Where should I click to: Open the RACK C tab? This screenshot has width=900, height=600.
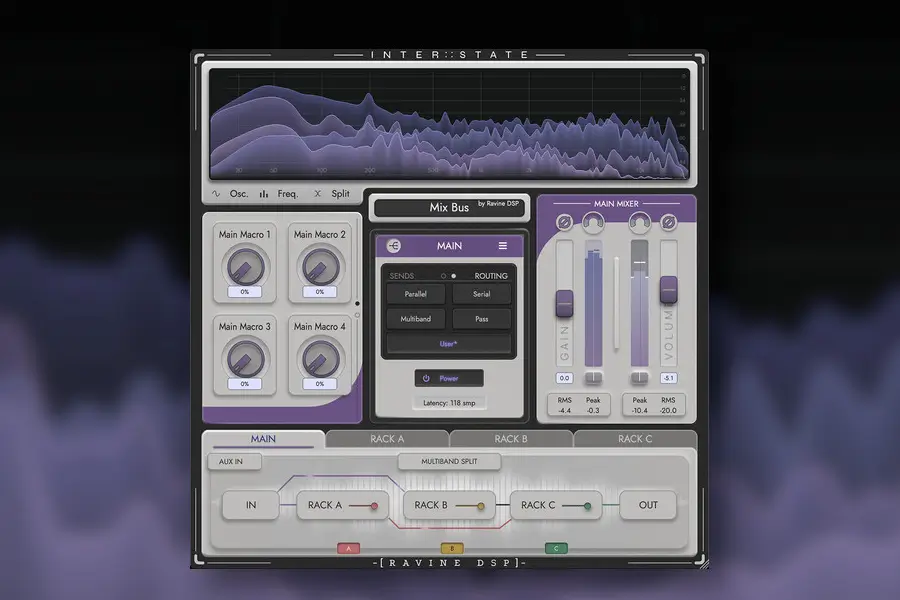point(635,439)
